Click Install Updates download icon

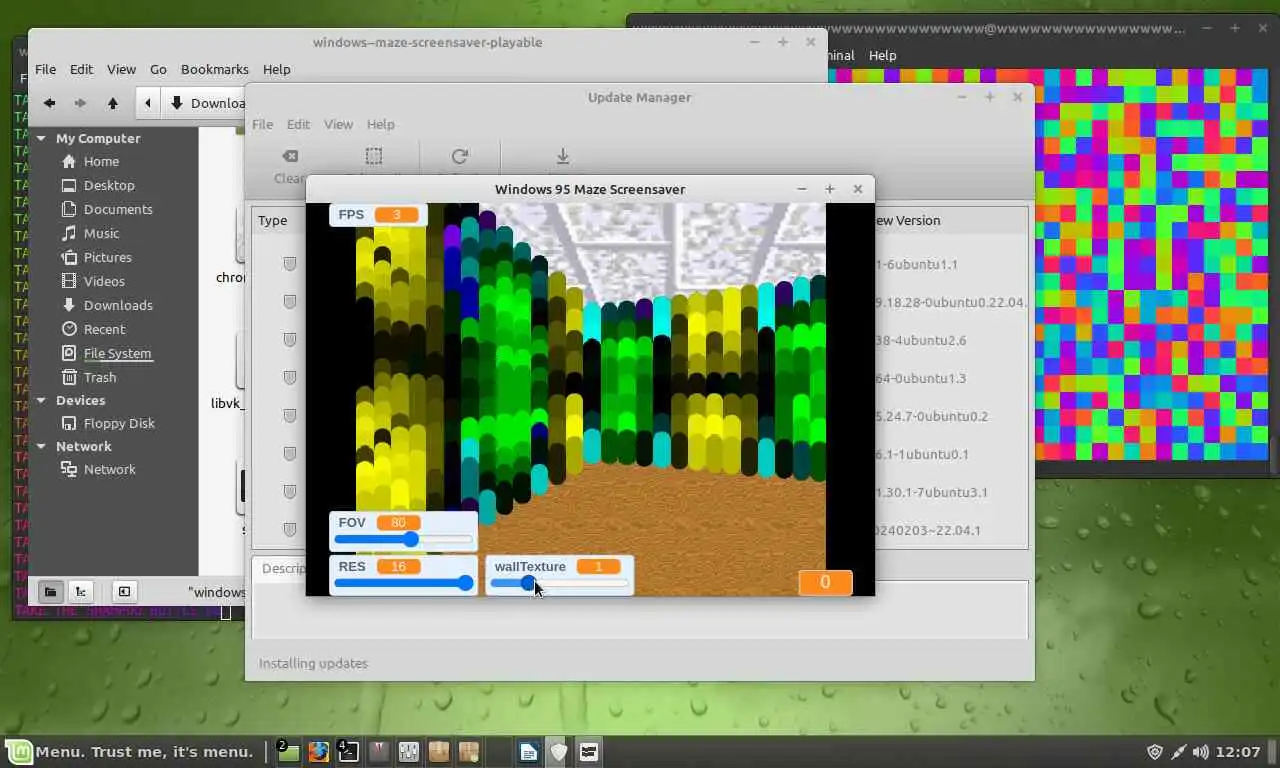point(563,156)
